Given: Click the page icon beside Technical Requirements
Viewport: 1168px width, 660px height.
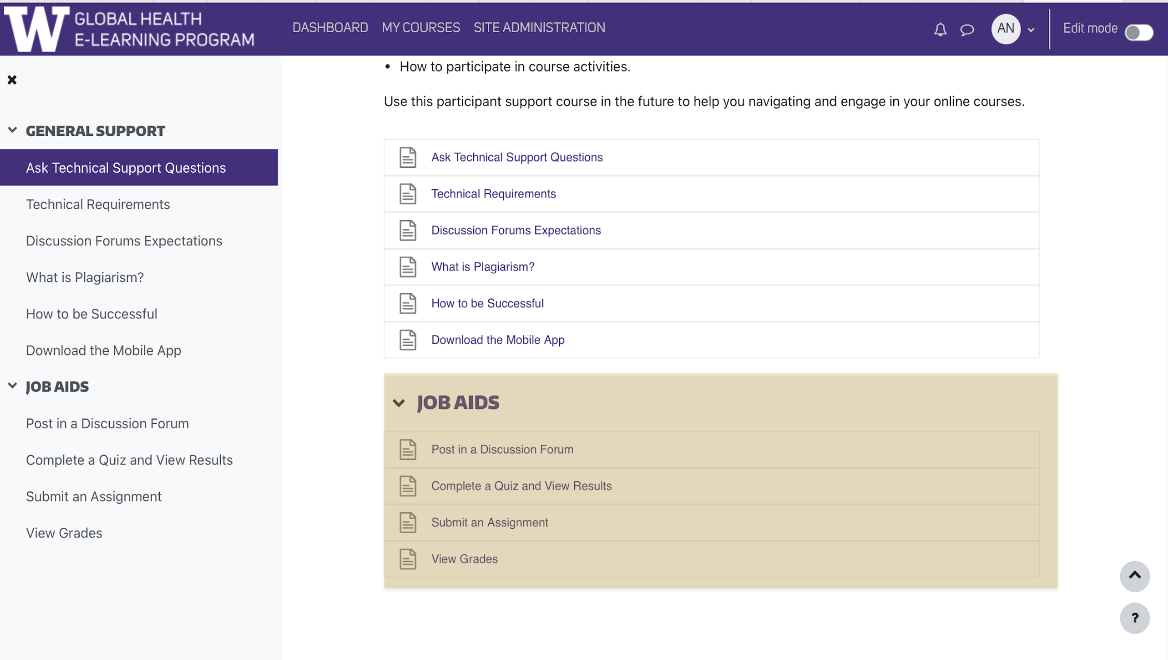Looking at the screenshot, I should point(408,194).
